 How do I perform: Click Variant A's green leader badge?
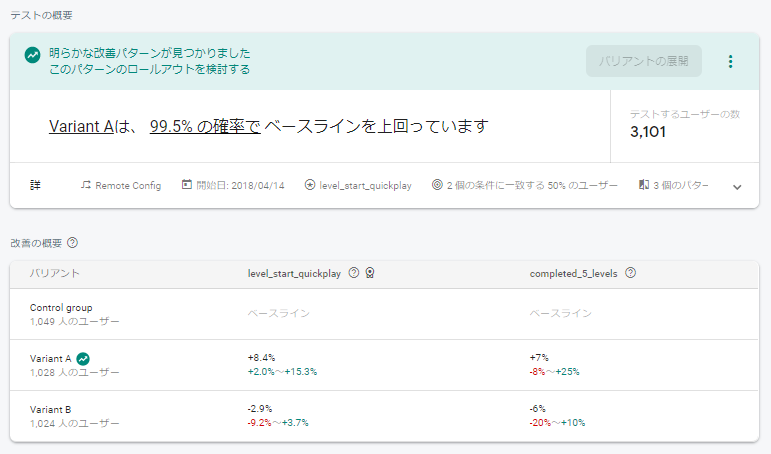pyautogui.click(x=84, y=358)
